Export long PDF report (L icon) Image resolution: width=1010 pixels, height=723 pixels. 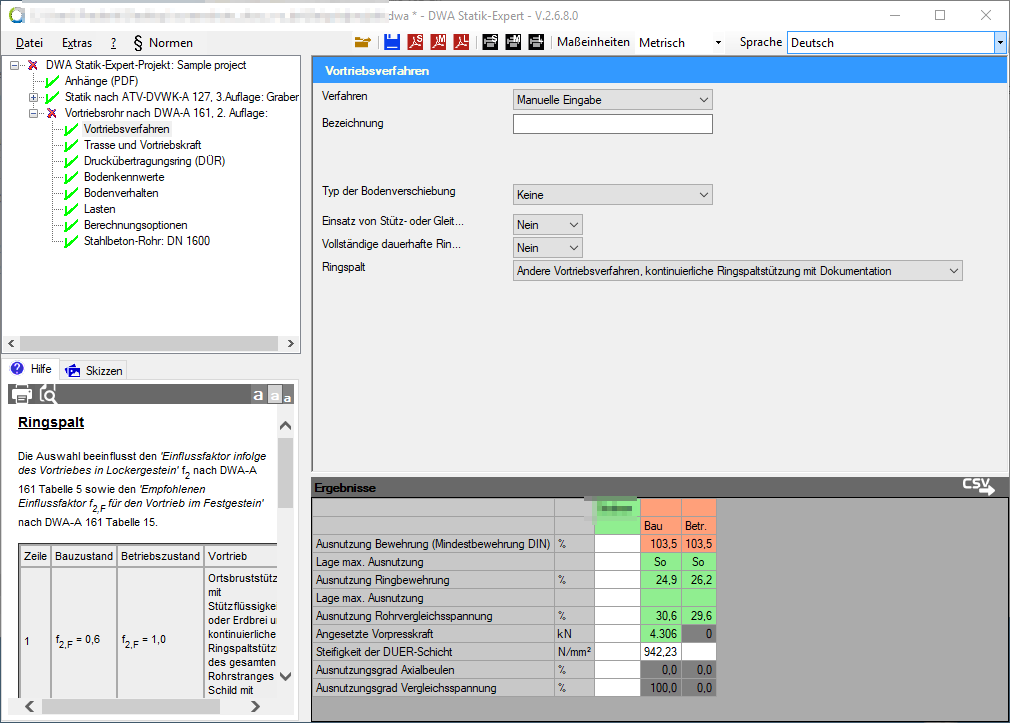pos(462,42)
